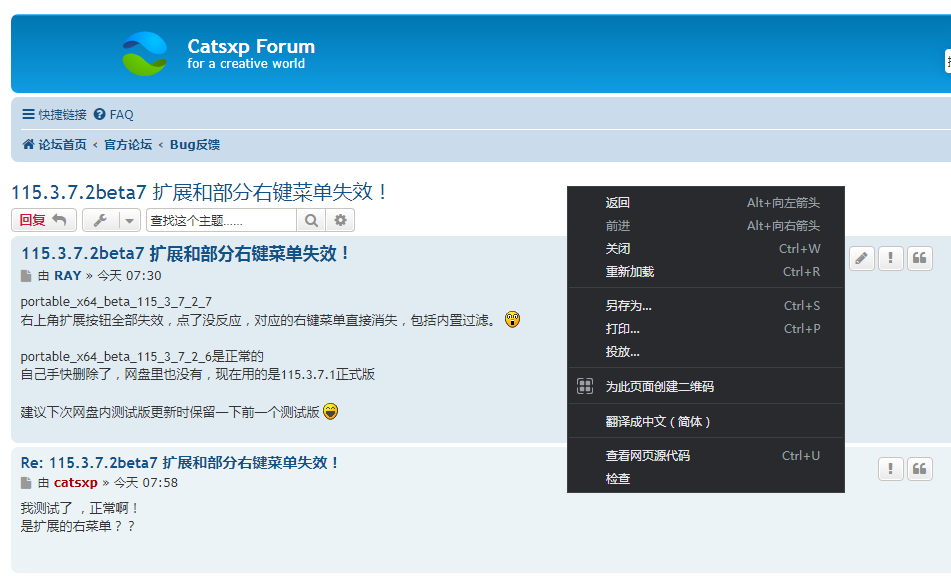Open the 快捷链接 quick links menu
This screenshot has height=576, width=951.
[55, 115]
